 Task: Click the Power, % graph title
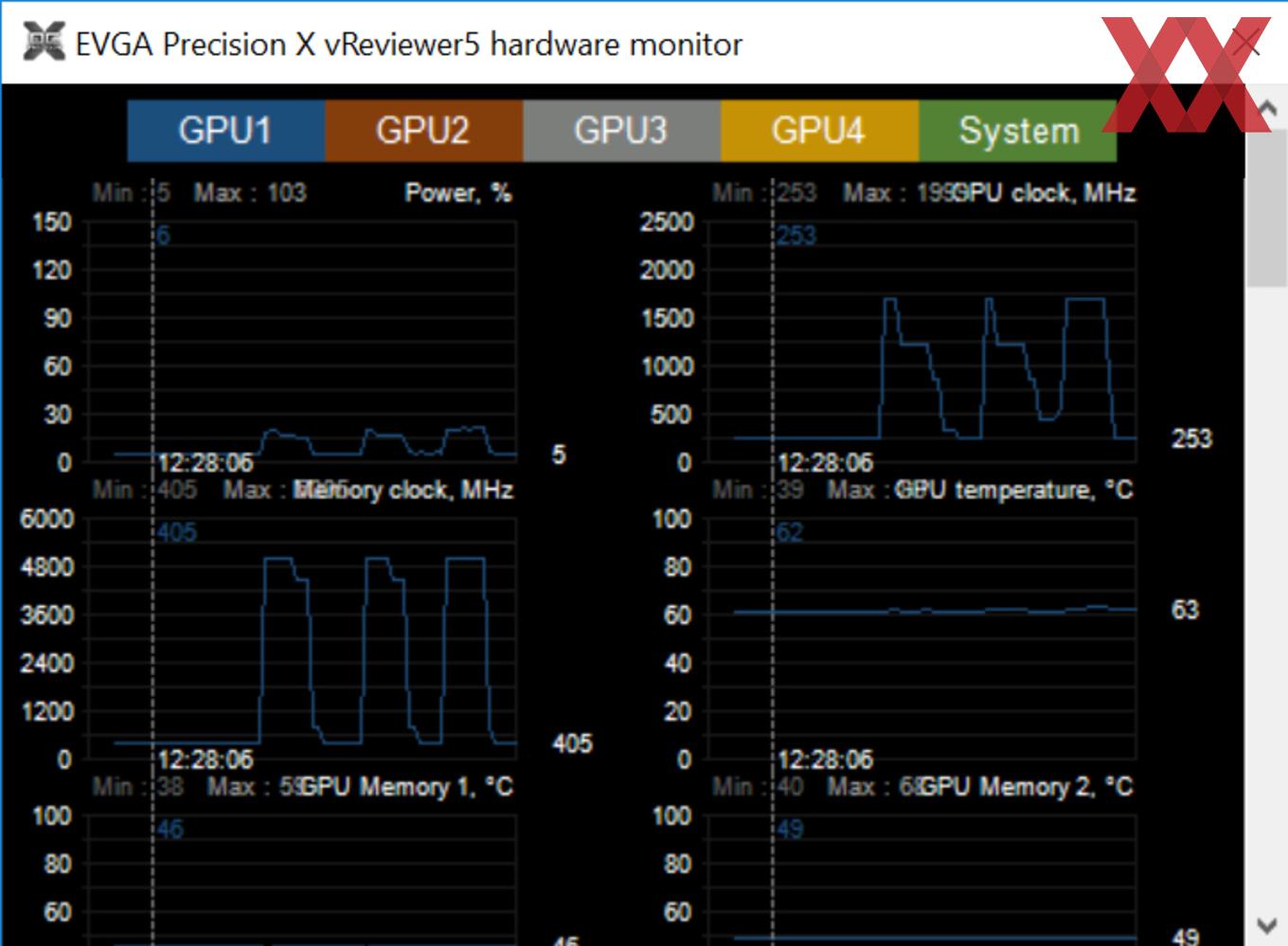(458, 193)
